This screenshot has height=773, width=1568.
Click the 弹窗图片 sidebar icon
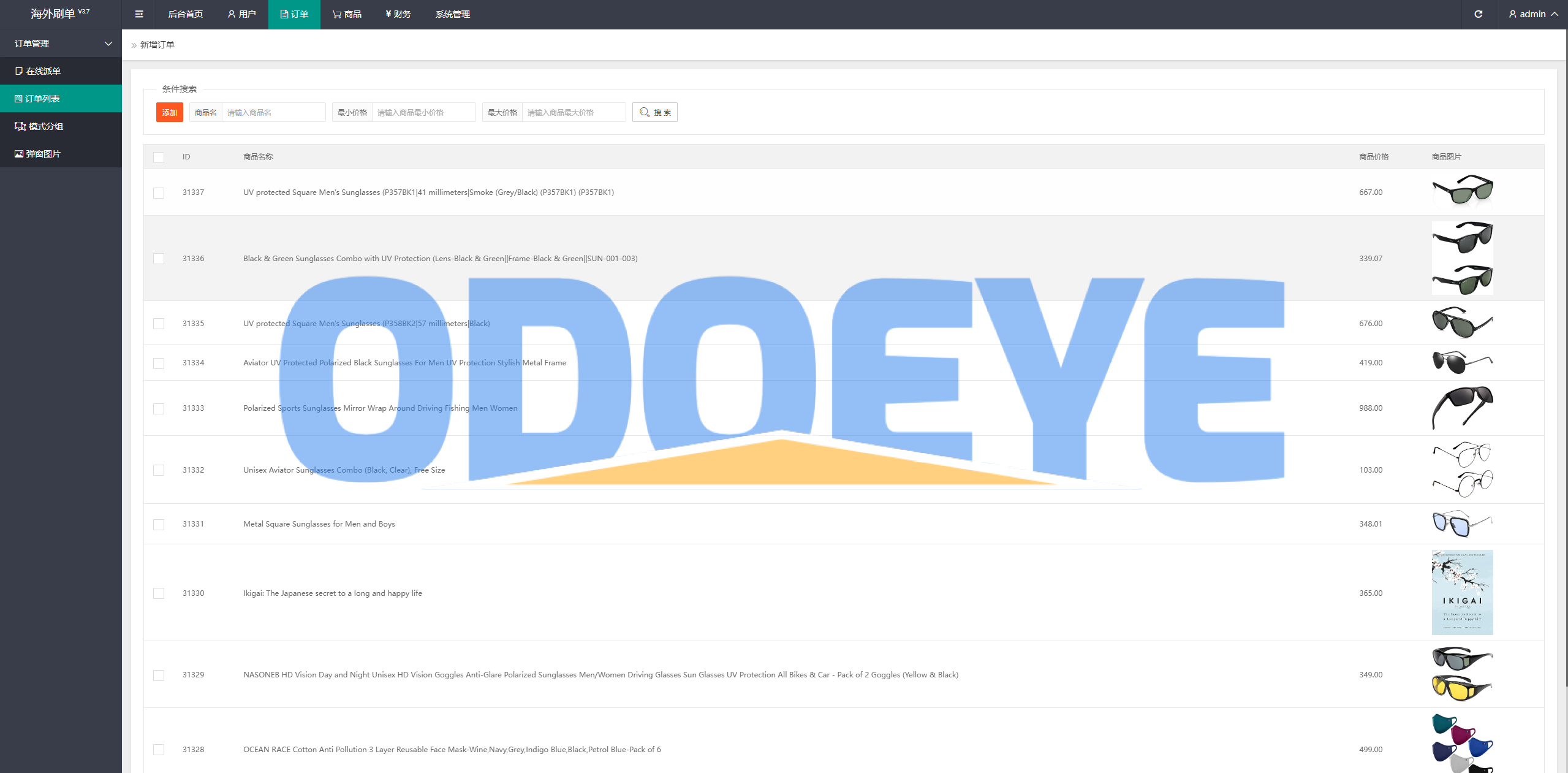[19, 154]
